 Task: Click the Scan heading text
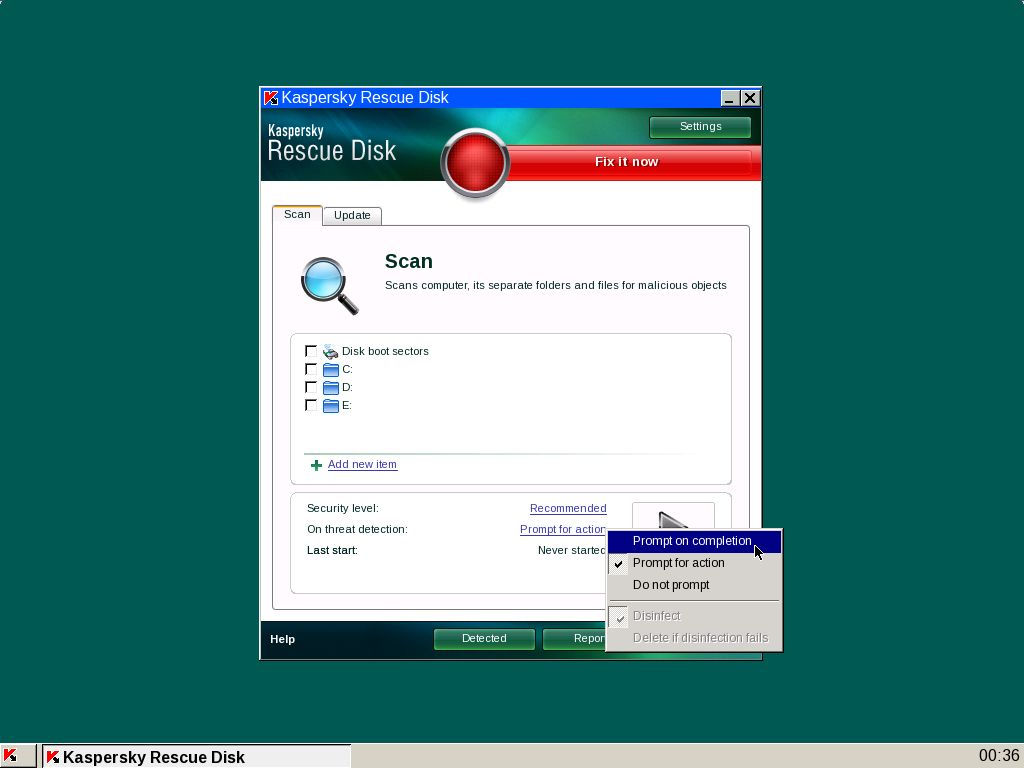click(x=409, y=261)
